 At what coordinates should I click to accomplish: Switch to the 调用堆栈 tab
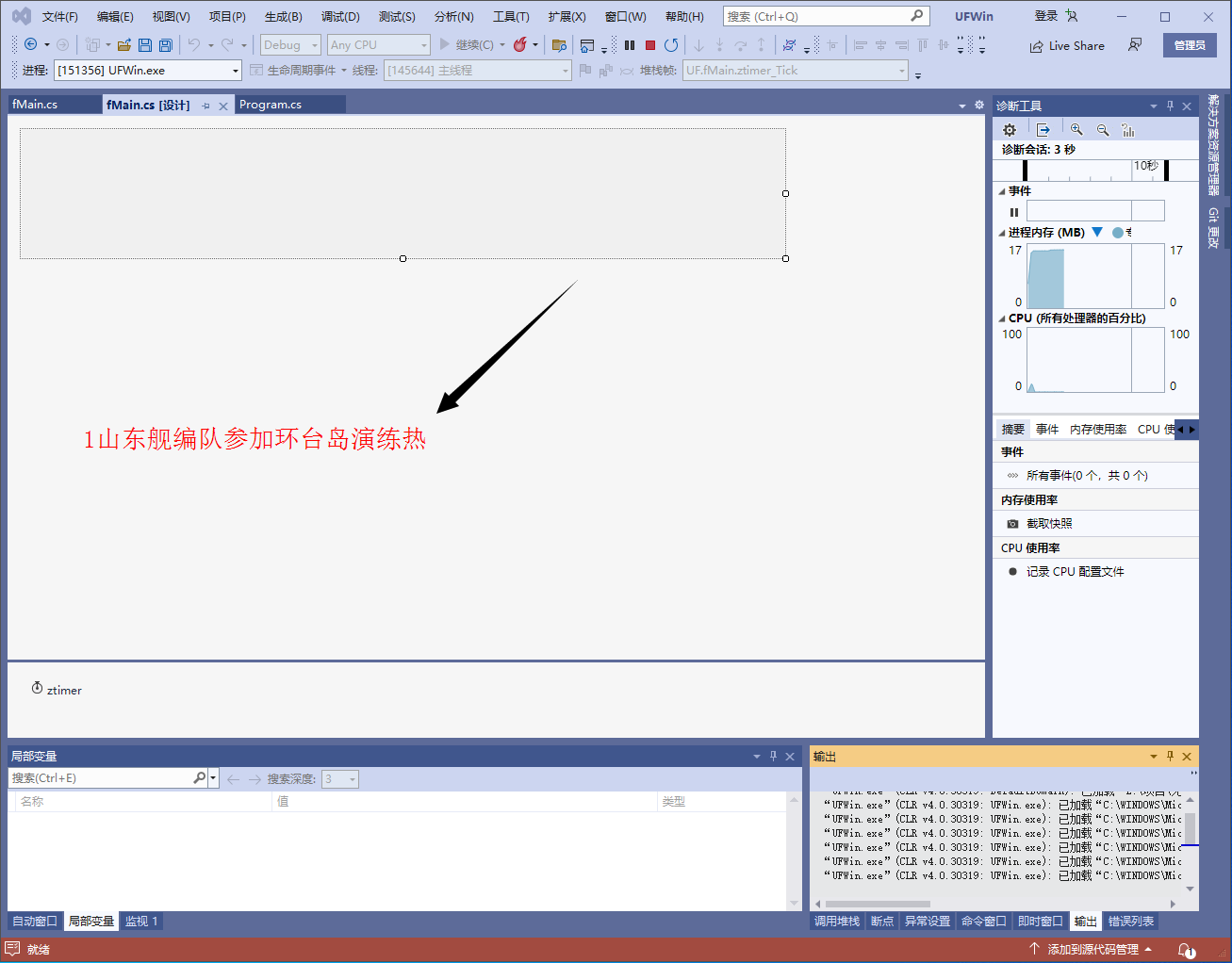click(837, 922)
